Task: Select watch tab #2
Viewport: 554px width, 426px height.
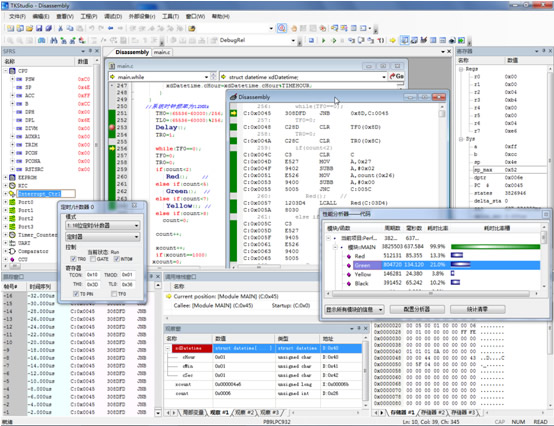Action: click(x=244, y=412)
